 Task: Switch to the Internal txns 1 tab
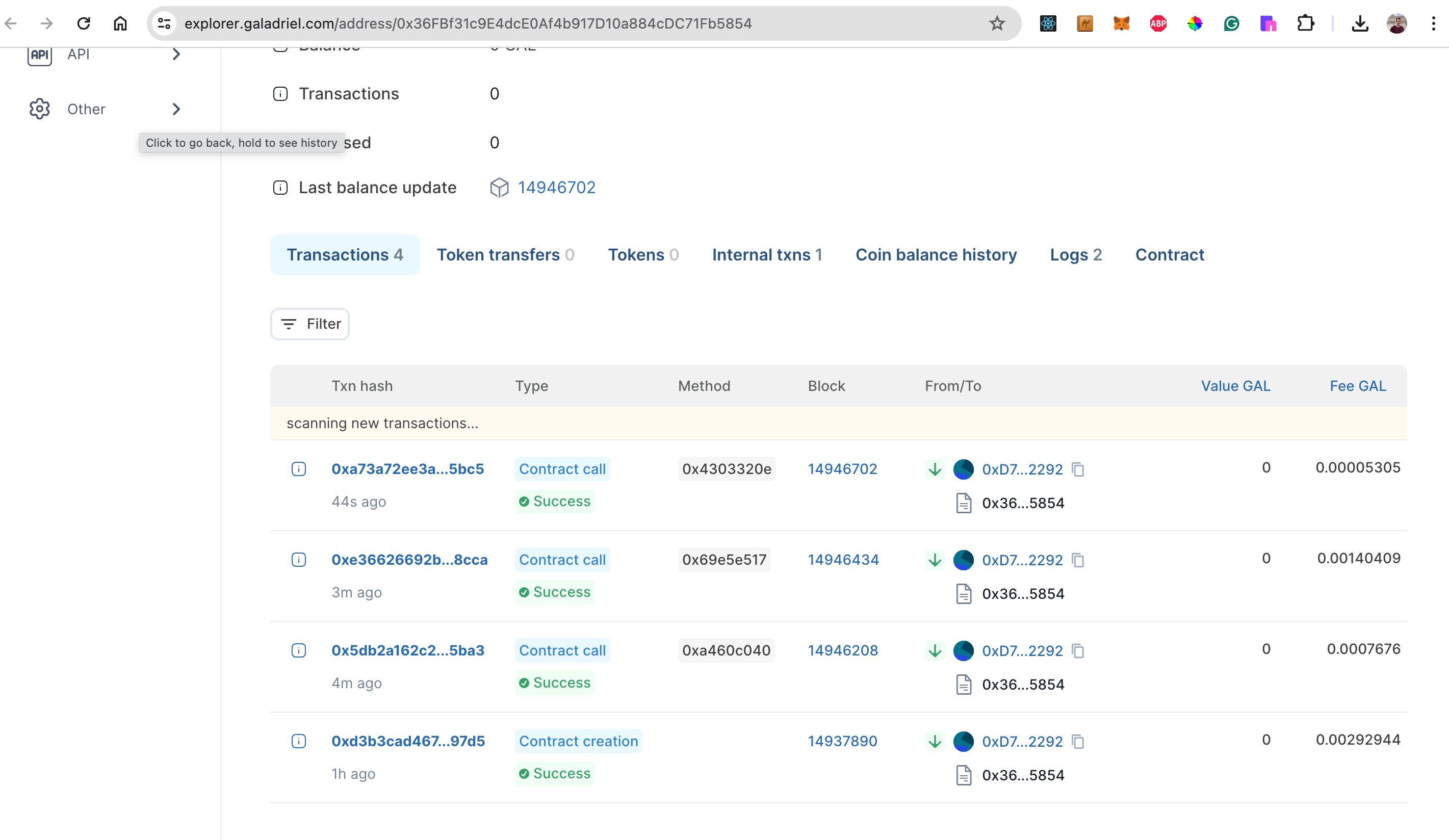[767, 254]
